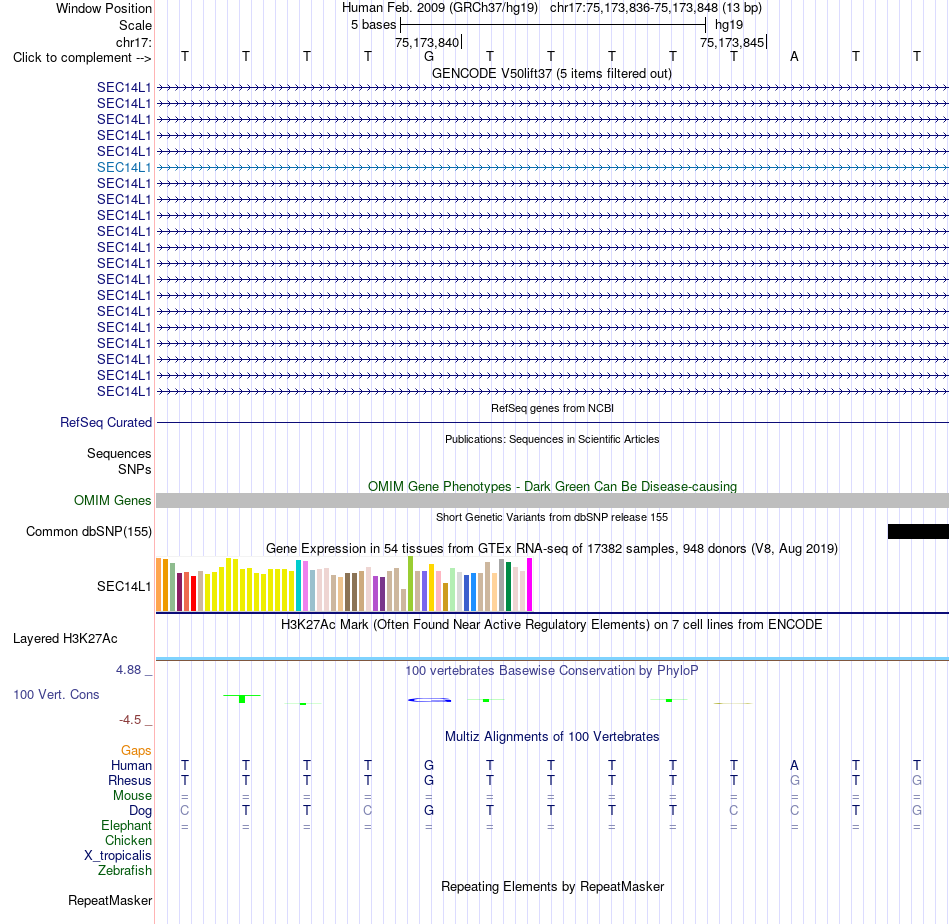The height and width of the screenshot is (924, 950).
Task: Click the Window Position label
Action: 104,8
